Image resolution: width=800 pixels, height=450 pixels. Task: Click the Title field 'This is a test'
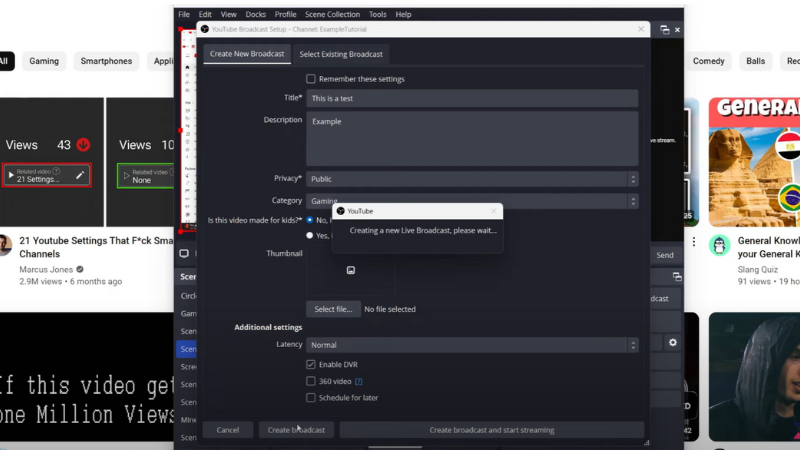[x=472, y=98]
